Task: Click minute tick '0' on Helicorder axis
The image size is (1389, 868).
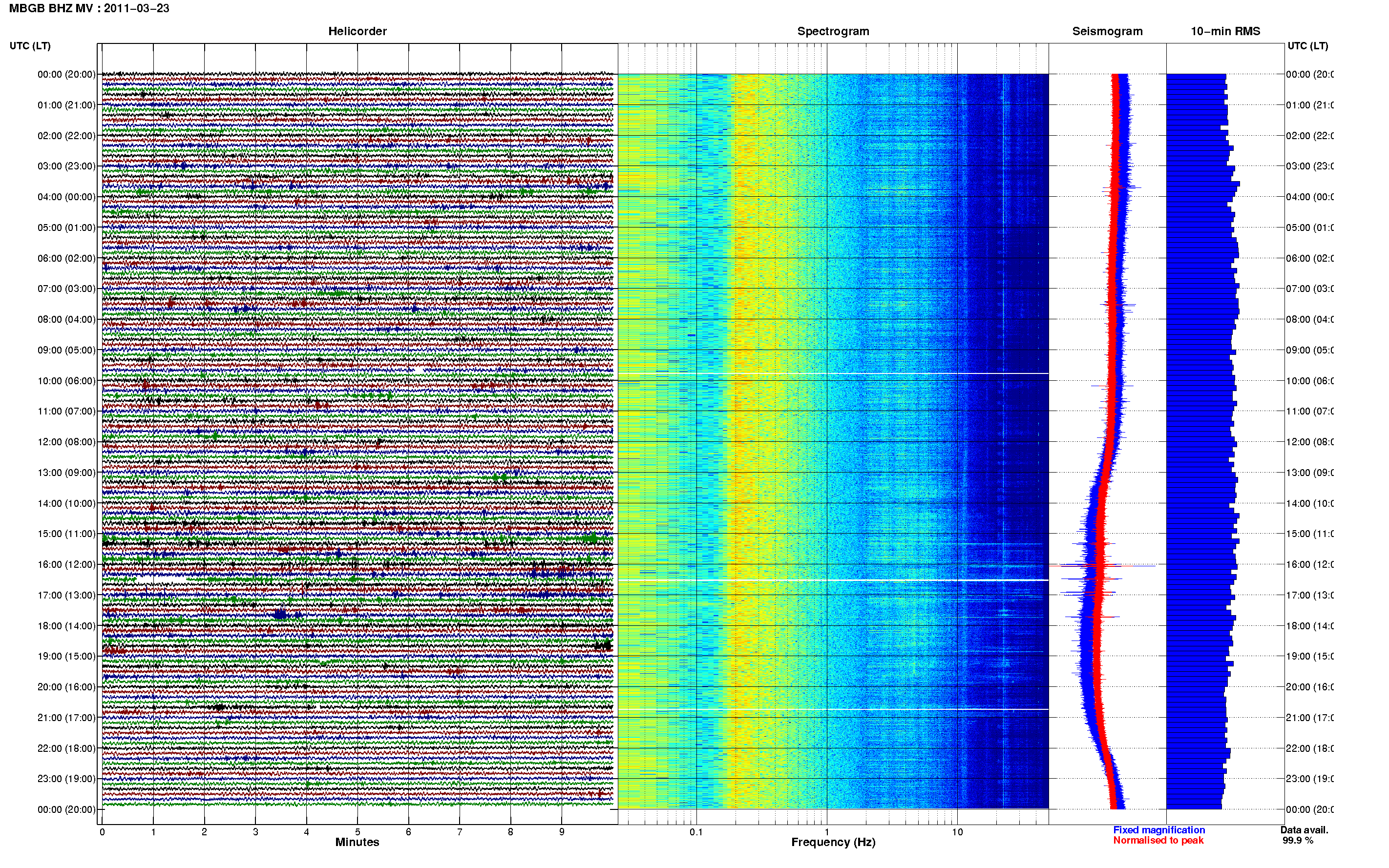Action: [102, 832]
